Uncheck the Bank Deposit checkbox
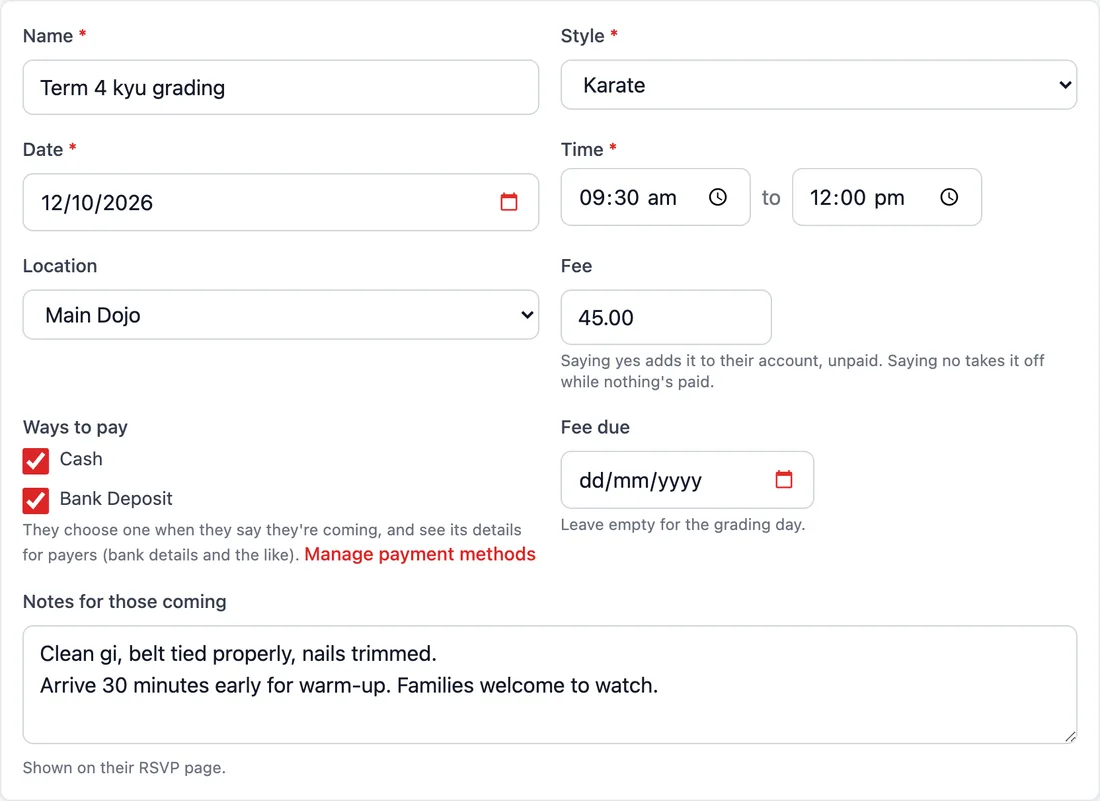 (36, 500)
